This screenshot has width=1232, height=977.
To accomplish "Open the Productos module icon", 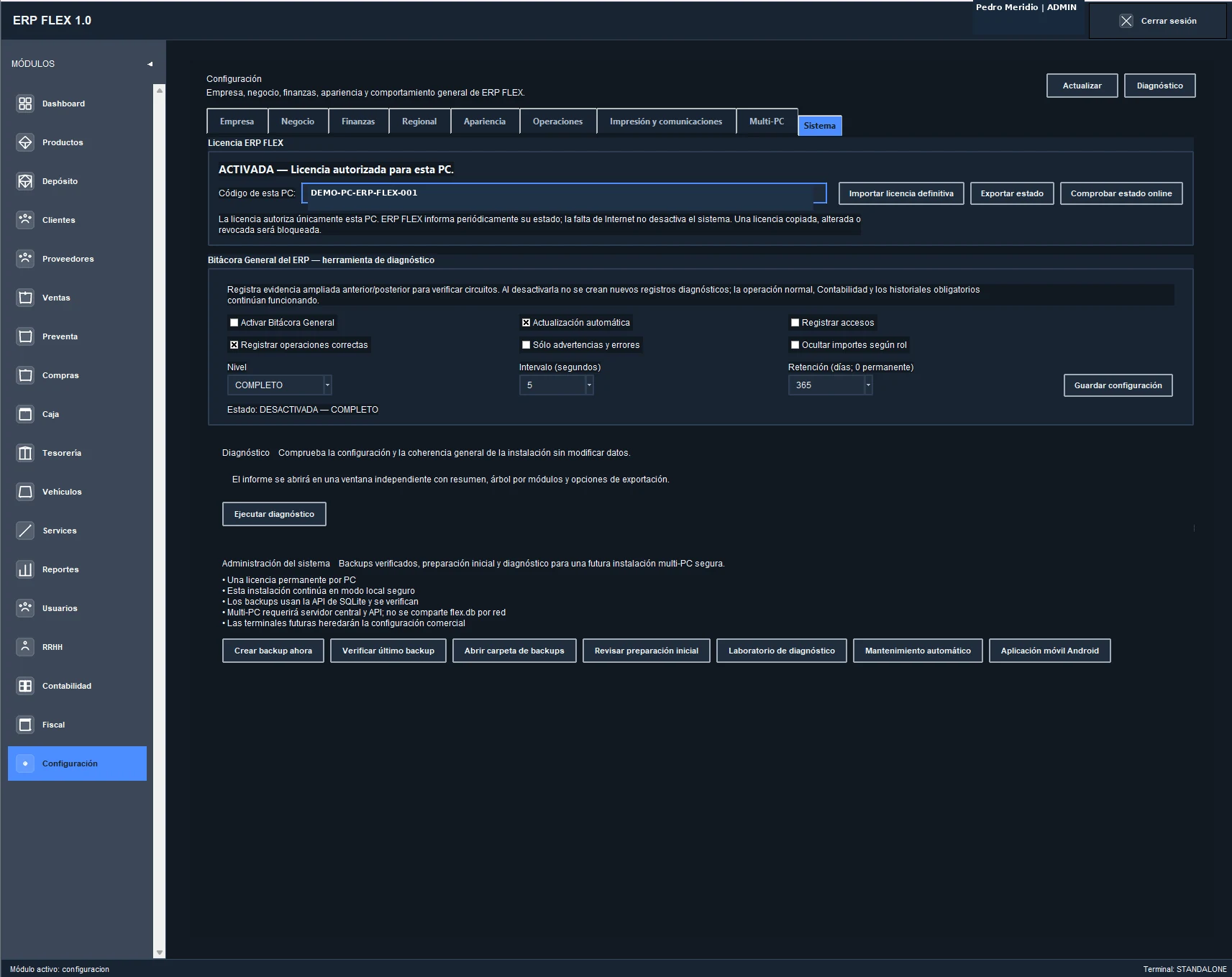I will coord(25,142).
